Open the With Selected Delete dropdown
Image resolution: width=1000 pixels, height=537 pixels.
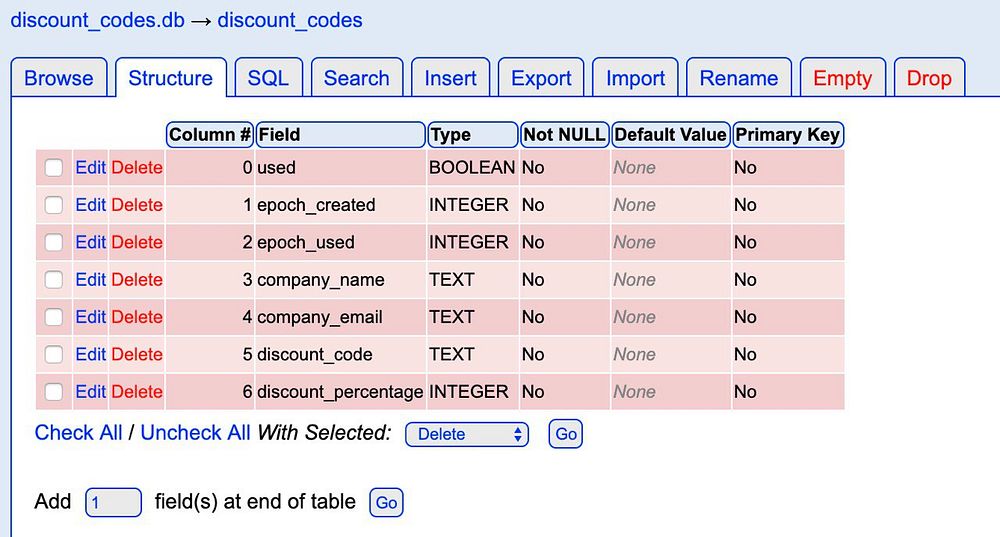pyautogui.click(x=466, y=434)
